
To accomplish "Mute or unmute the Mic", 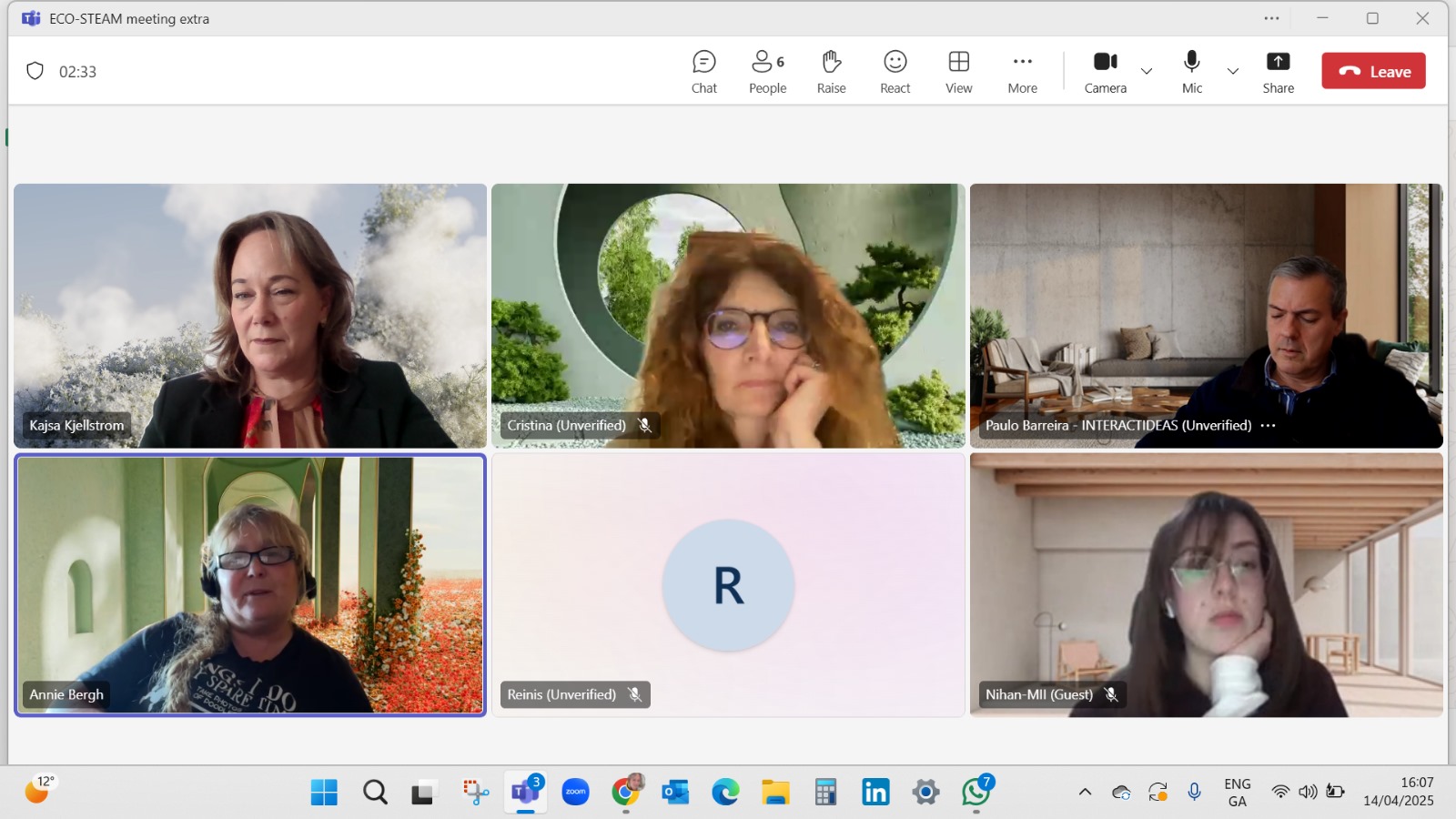I will (x=1191, y=72).
